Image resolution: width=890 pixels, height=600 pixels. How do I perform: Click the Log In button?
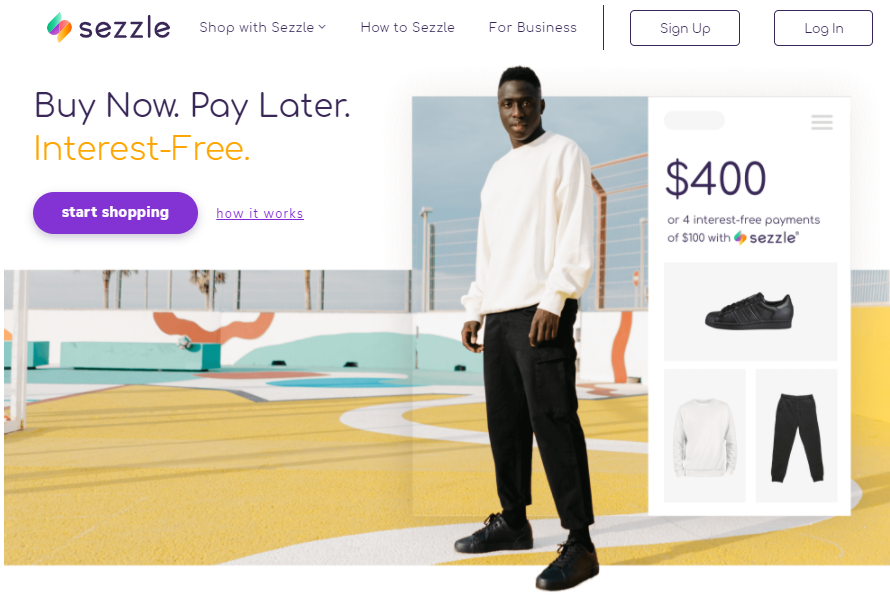point(823,28)
